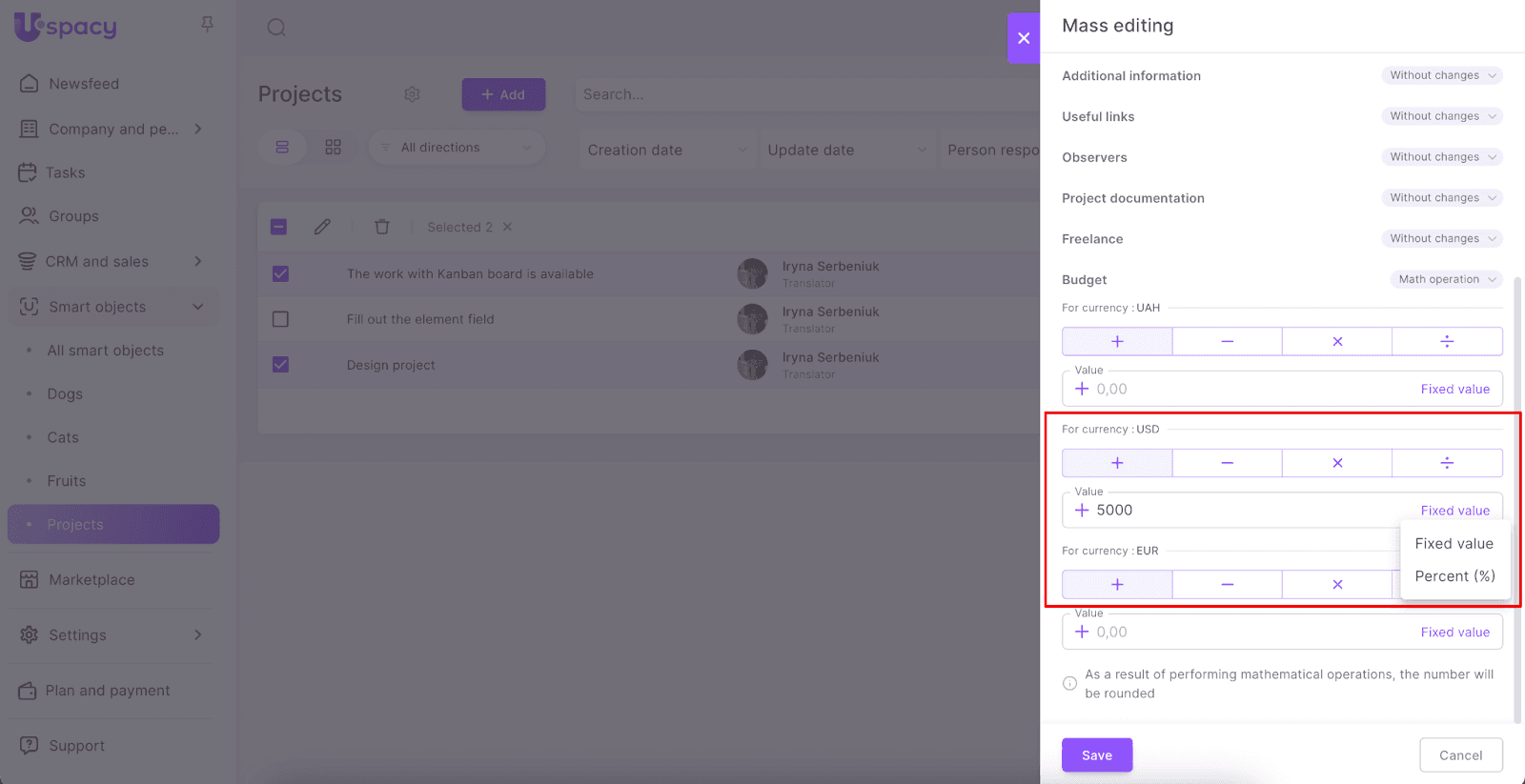The height and width of the screenshot is (784, 1525).
Task: Choose the minus operator for UAH budget
Action: pos(1227,341)
